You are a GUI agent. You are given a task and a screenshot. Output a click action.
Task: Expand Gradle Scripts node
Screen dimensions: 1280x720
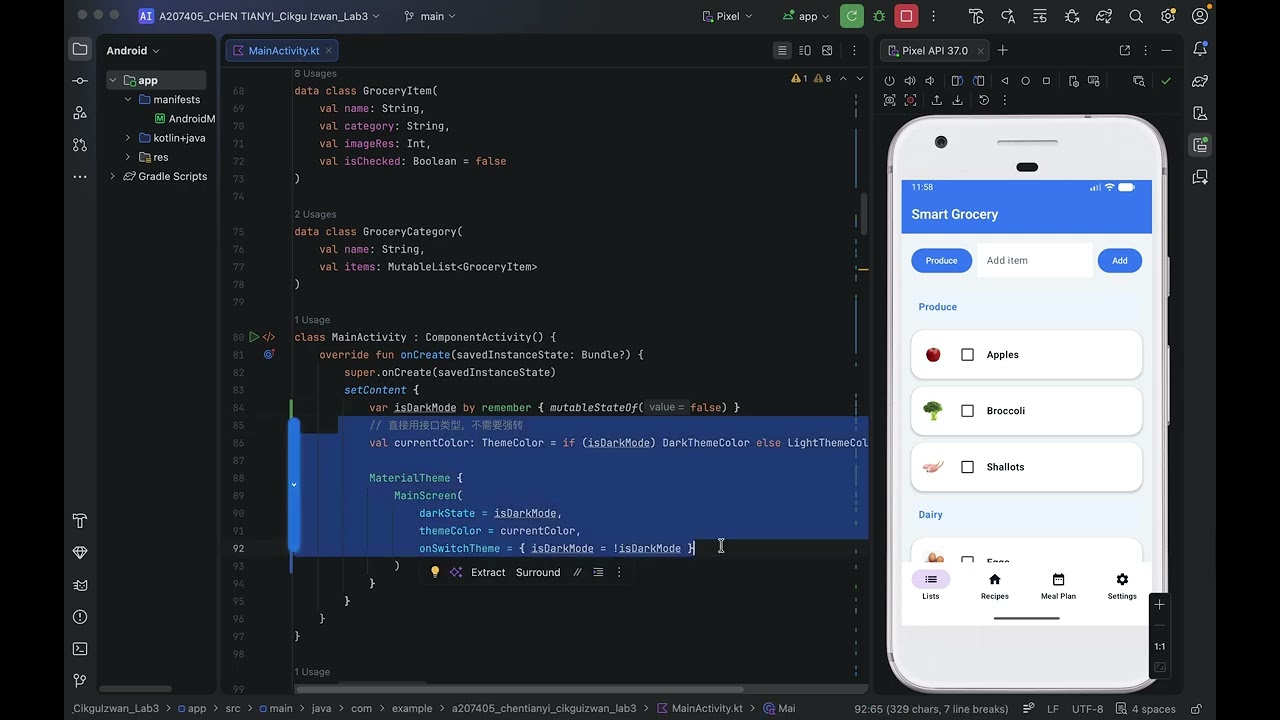[x=113, y=176]
